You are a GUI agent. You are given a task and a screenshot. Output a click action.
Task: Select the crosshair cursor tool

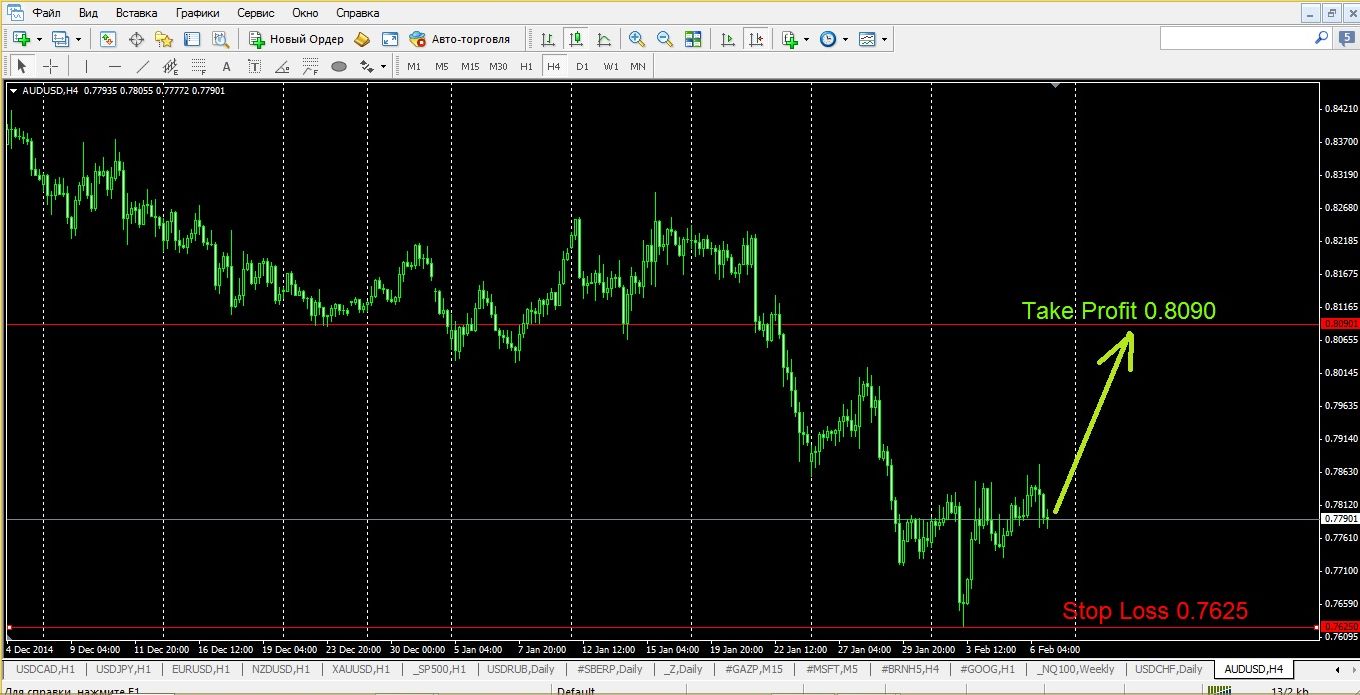(x=50, y=67)
